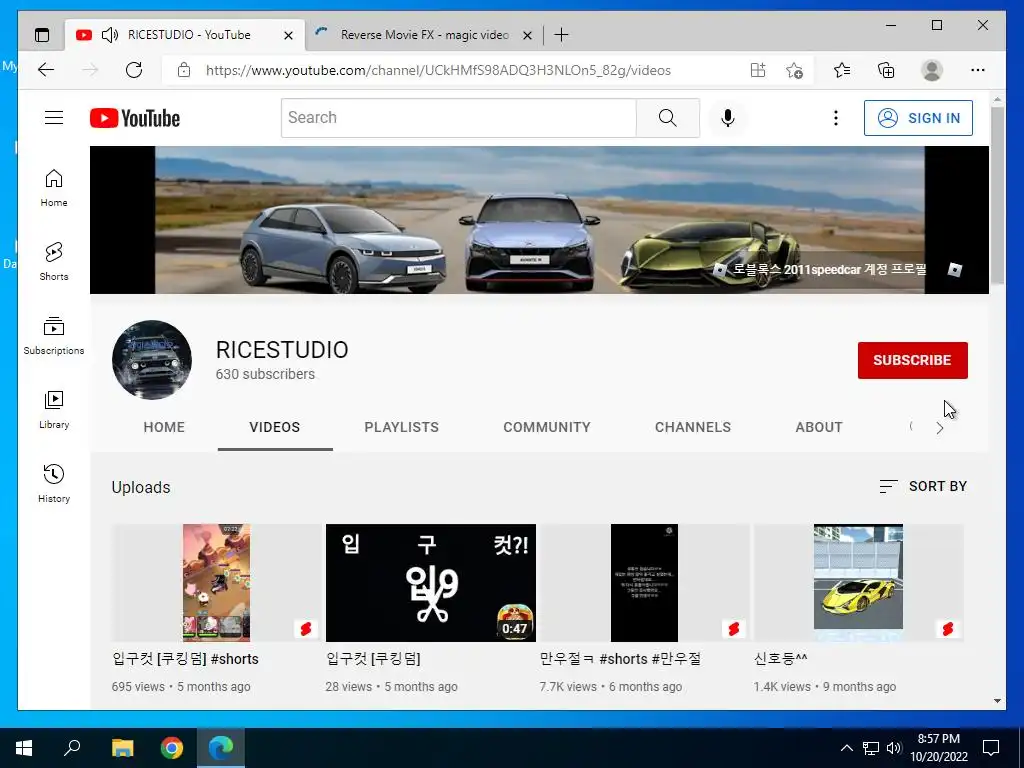Go to YouTube home via logo

click(x=135, y=118)
